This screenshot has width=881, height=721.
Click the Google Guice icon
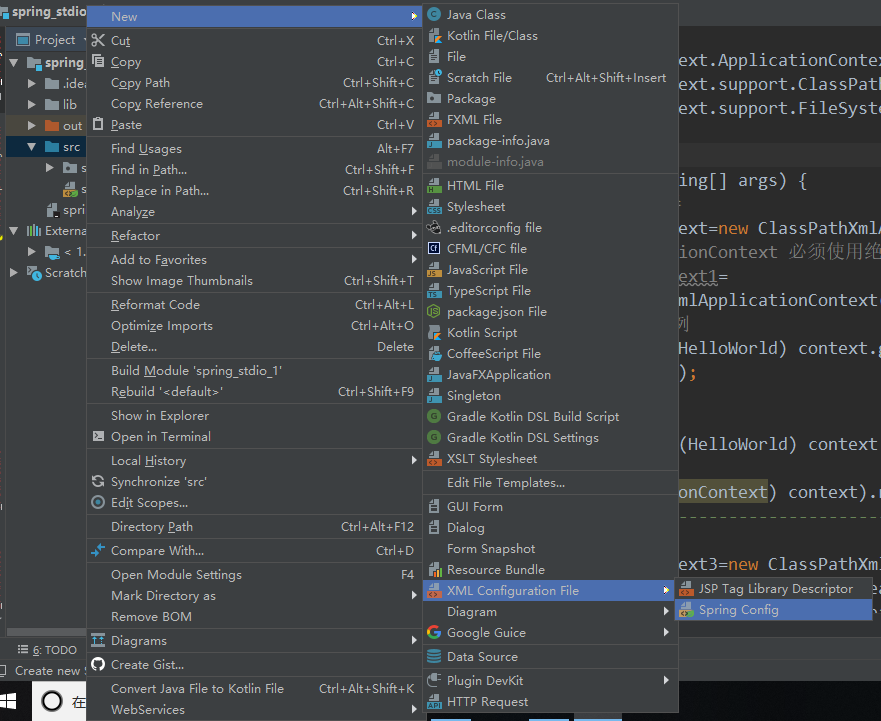(434, 632)
